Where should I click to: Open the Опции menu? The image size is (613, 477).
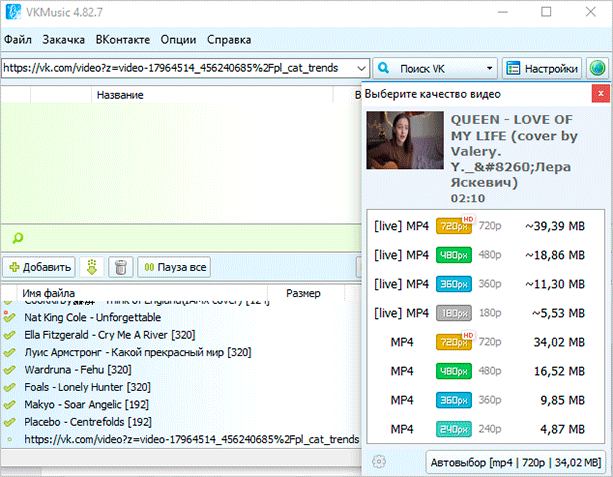point(178,39)
